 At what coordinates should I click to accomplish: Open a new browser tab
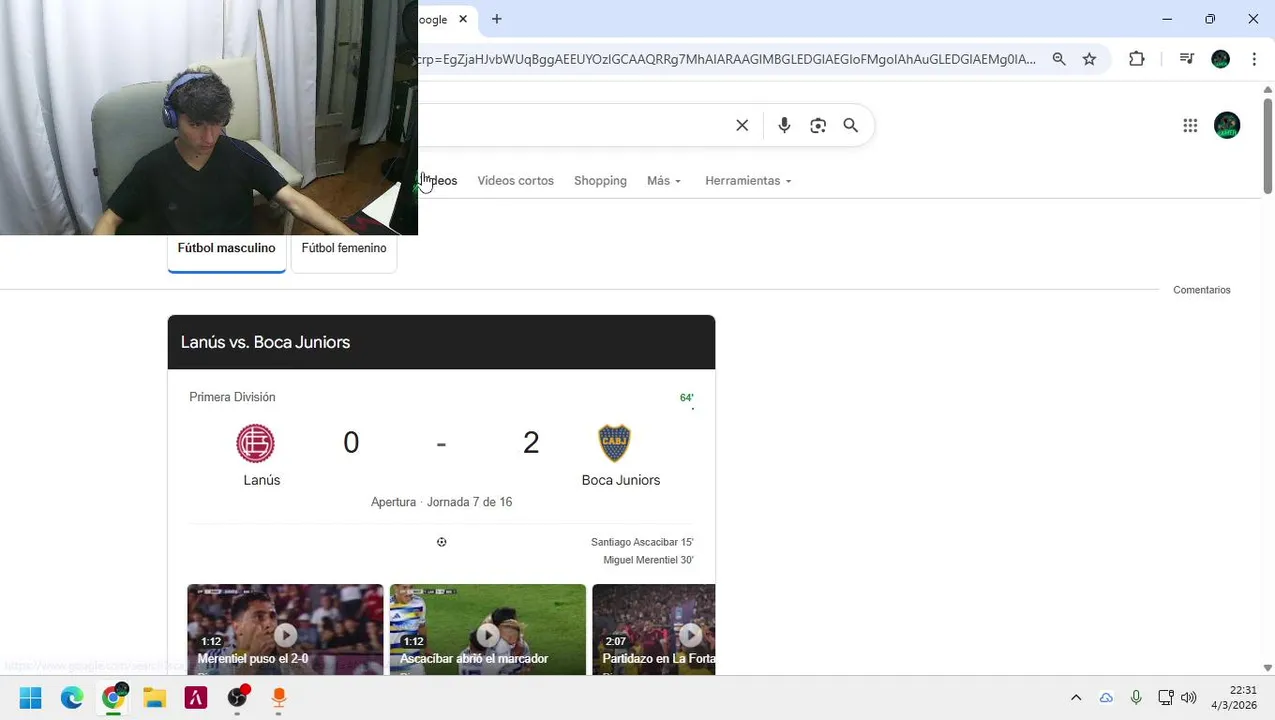tap(497, 19)
